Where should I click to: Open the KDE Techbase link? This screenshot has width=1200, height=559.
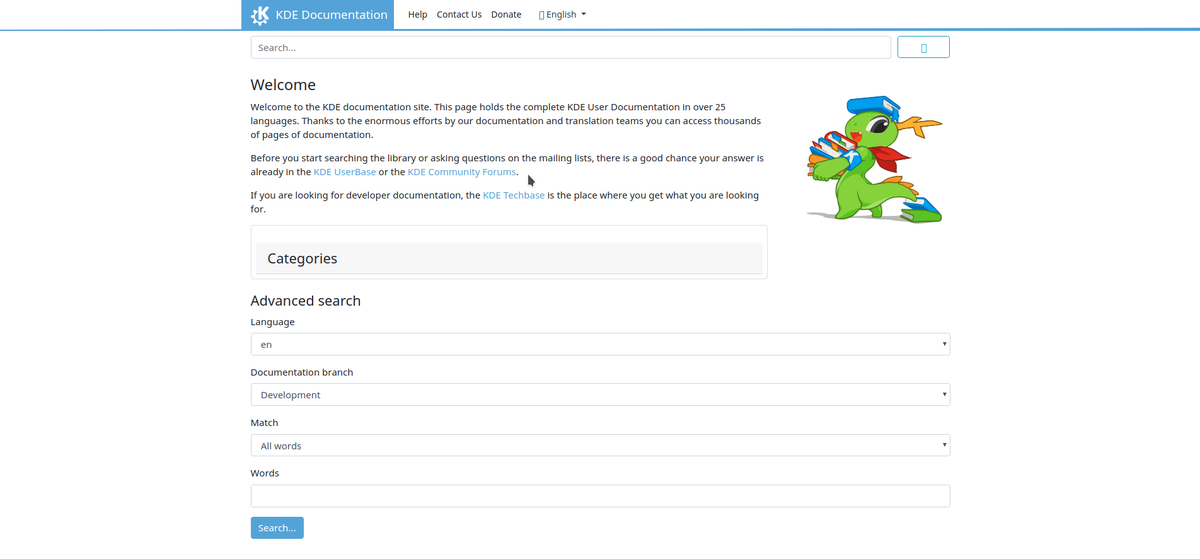coord(513,196)
